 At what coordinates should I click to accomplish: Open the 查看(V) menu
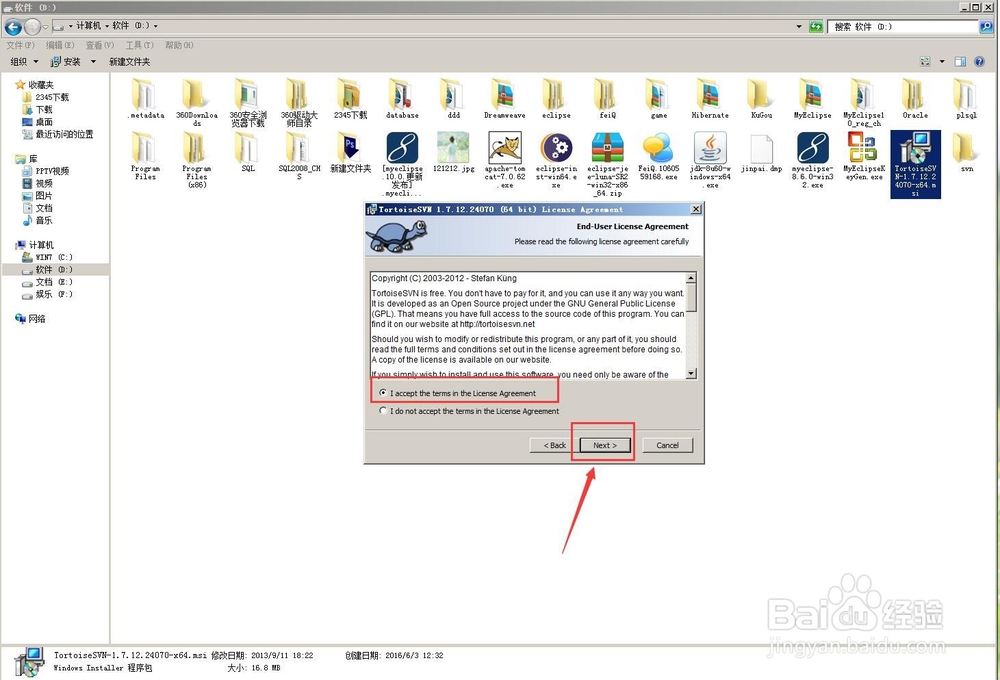(x=99, y=45)
